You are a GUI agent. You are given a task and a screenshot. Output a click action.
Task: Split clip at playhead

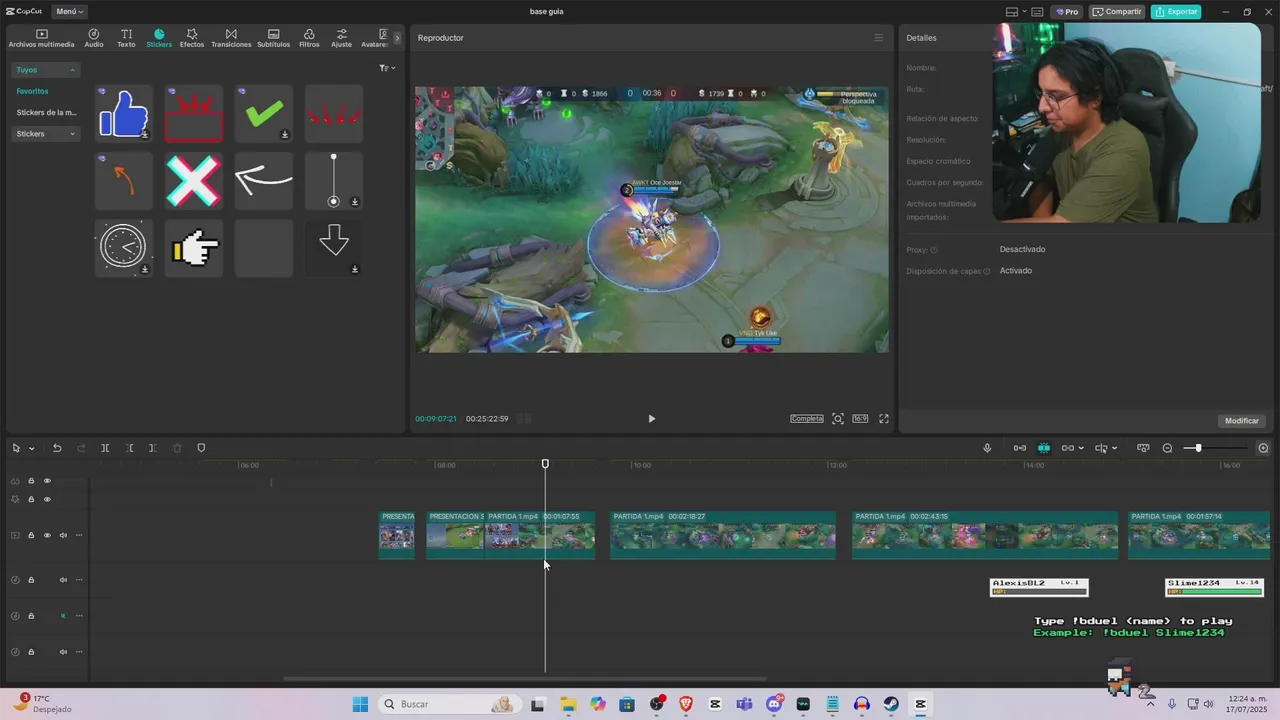(x=105, y=448)
